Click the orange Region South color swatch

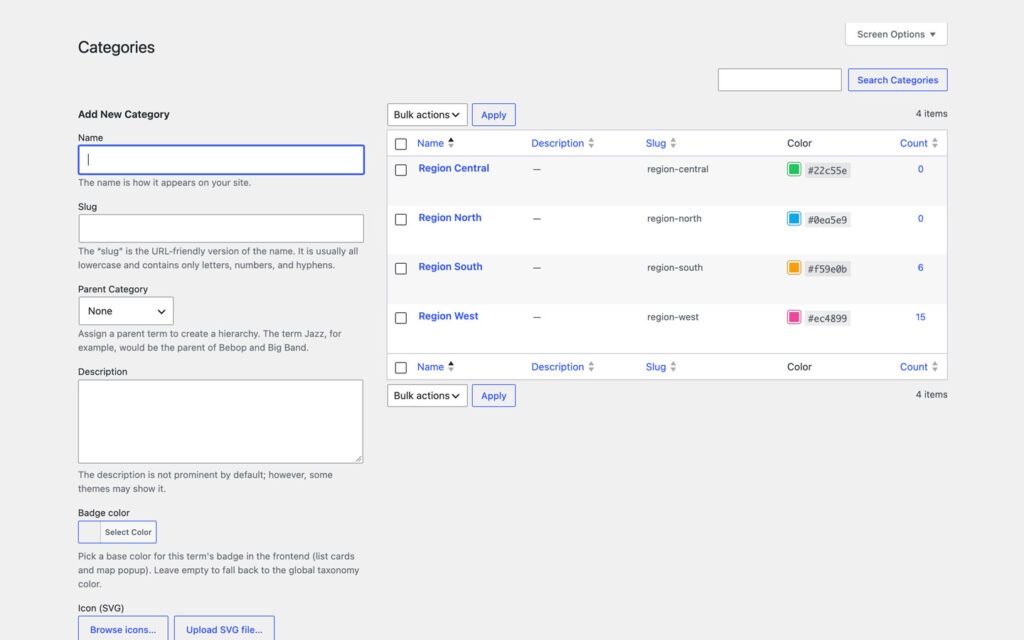click(794, 268)
